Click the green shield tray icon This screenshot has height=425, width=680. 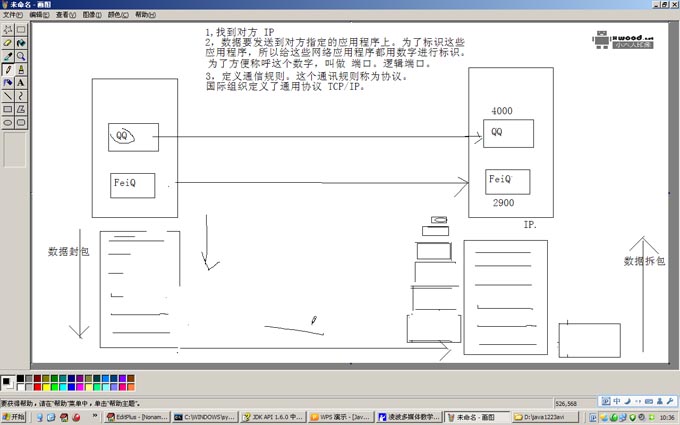[x=632, y=418]
